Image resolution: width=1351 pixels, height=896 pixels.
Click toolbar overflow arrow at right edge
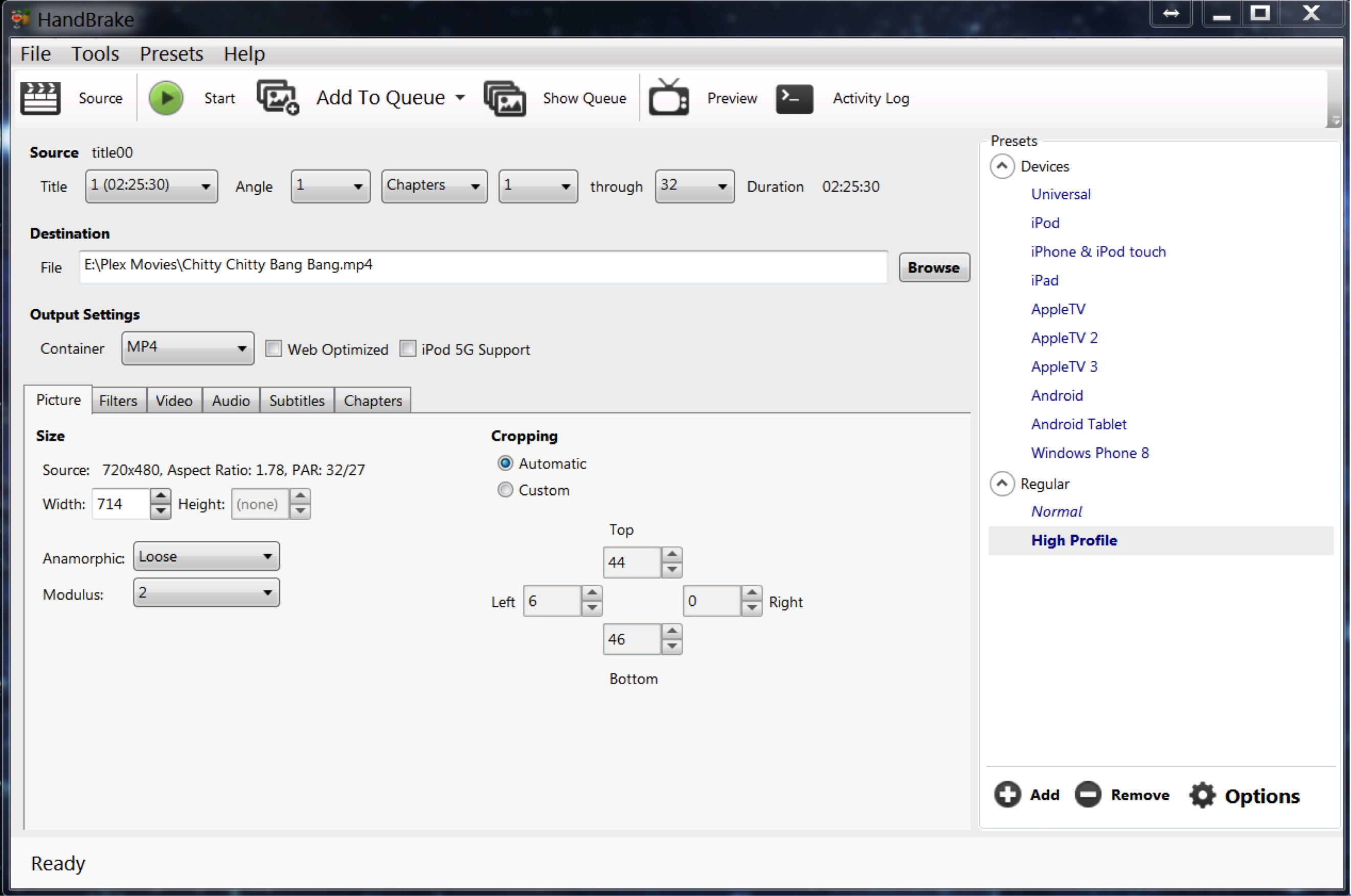[1335, 120]
